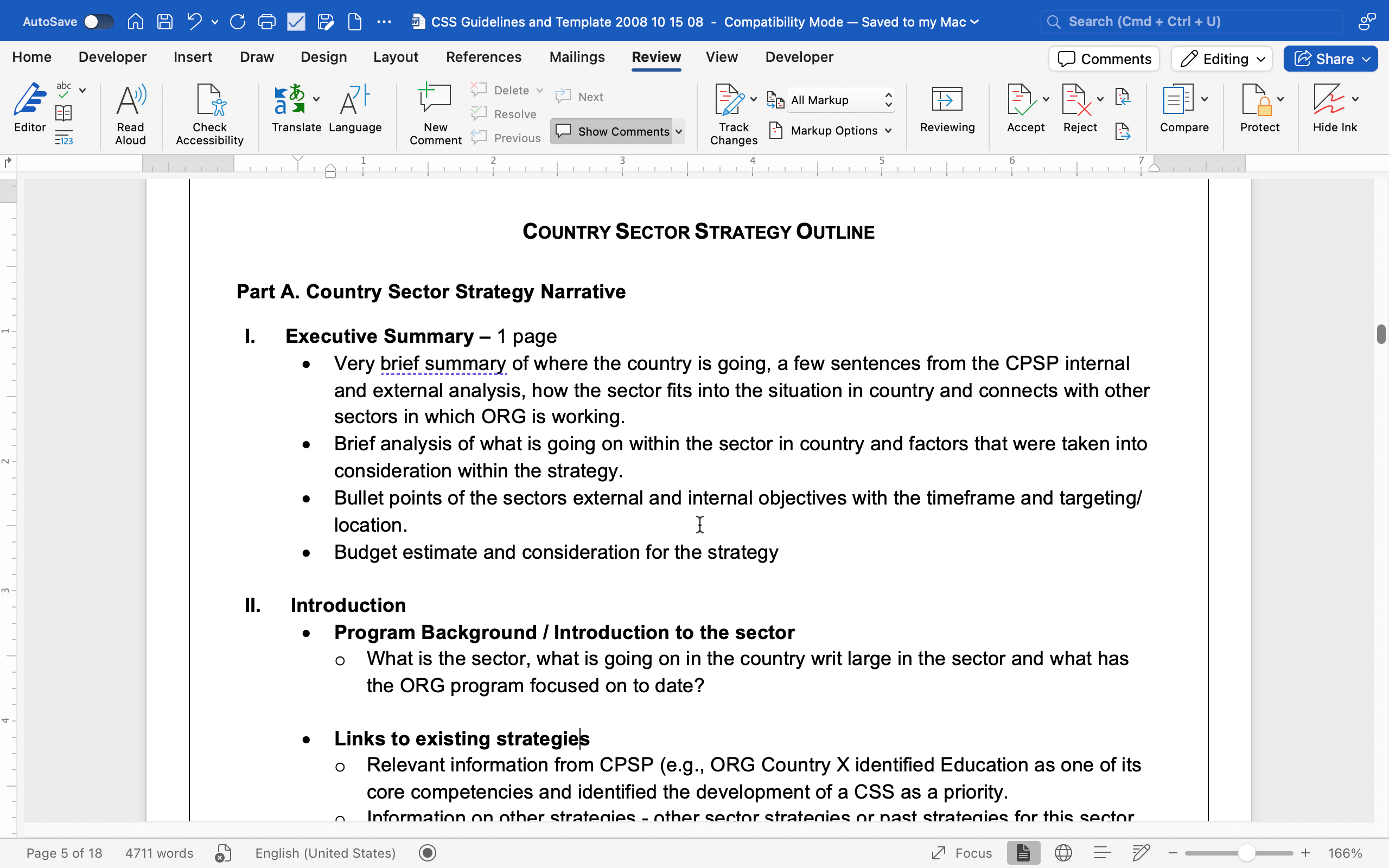Open the Comments pane button

tap(1104, 59)
